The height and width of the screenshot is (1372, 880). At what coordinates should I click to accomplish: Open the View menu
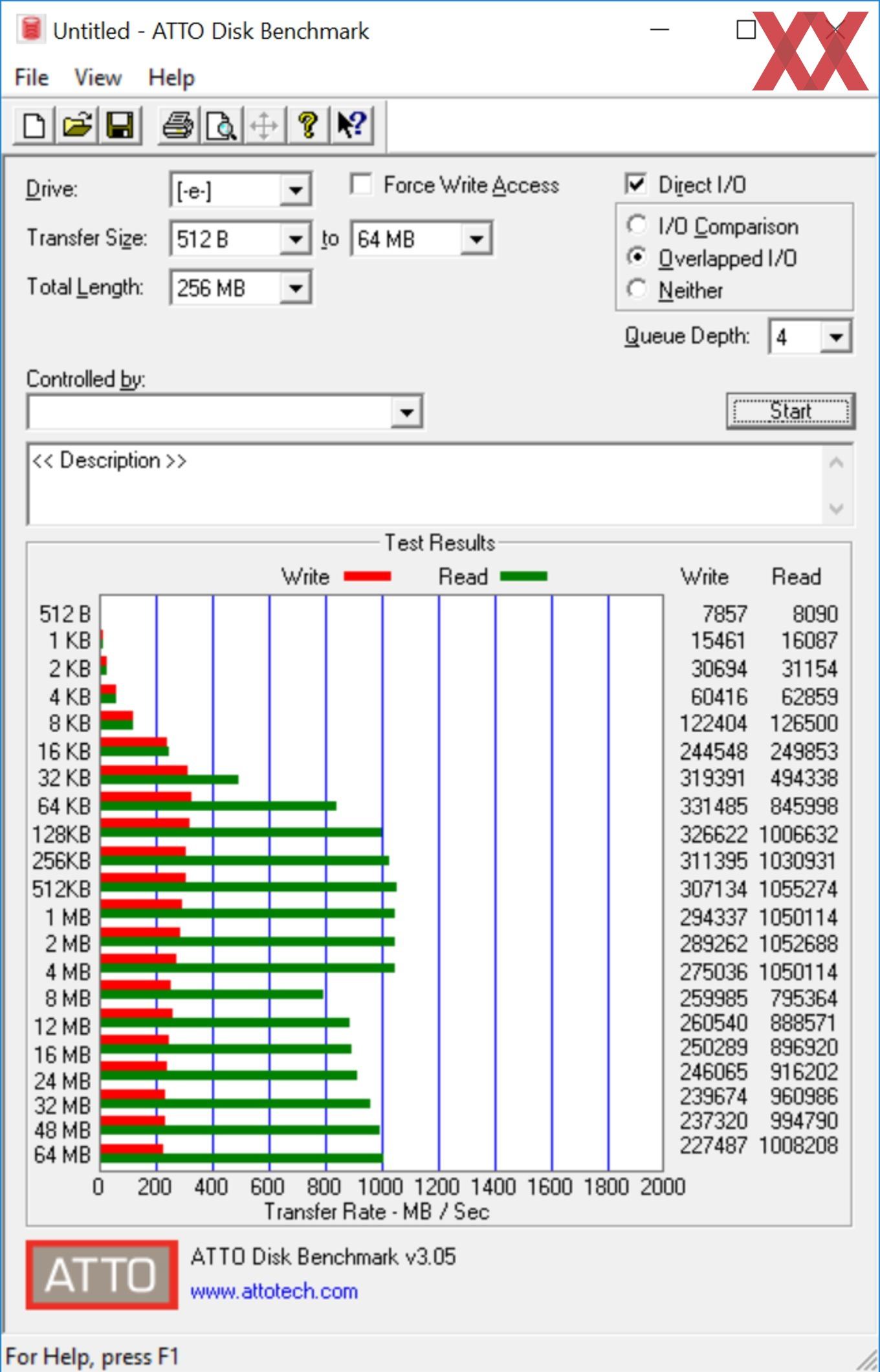(98, 78)
